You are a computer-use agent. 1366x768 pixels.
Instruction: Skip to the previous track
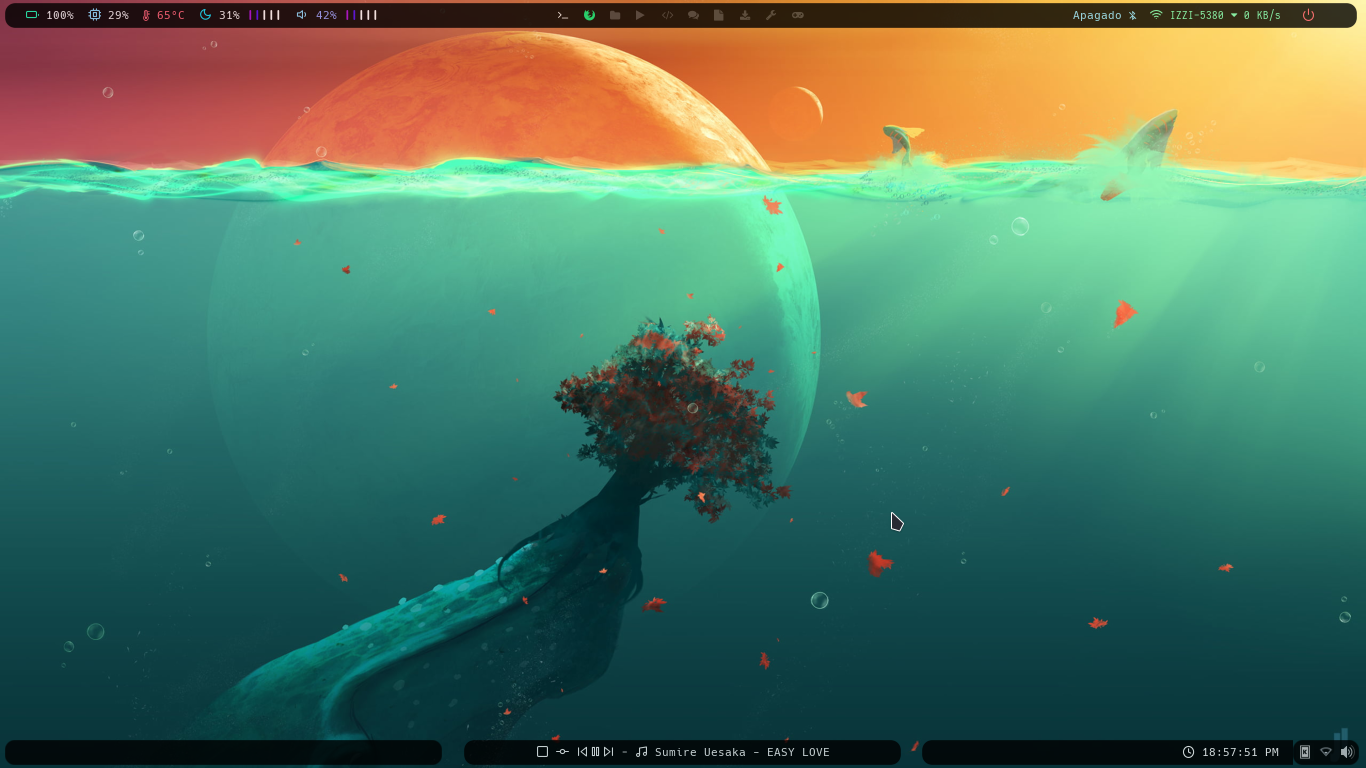(x=582, y=752)
